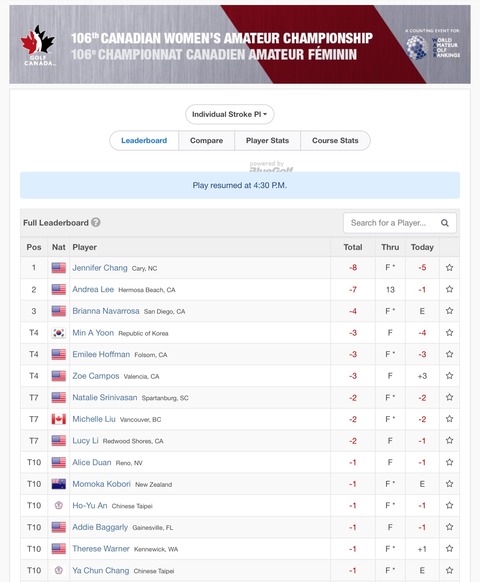Sort by the Today column header
The height and width of the screenshot is (582, 480).
point(422,247)
